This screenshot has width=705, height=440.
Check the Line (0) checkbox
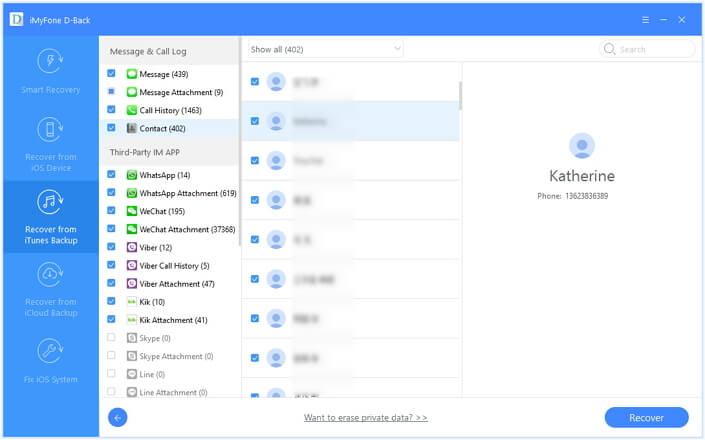[111, 373]
